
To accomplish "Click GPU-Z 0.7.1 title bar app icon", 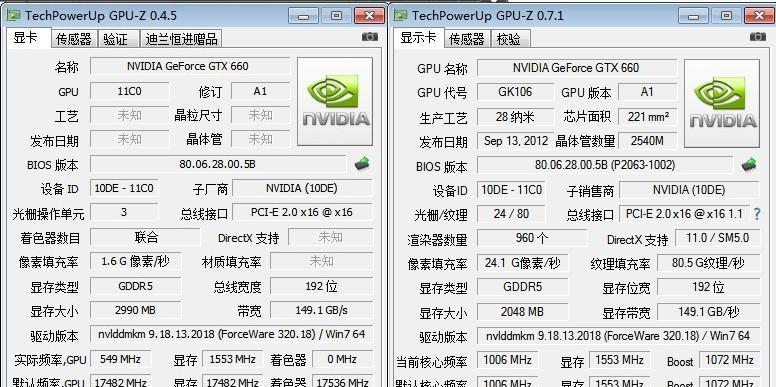I will [400, 15].
